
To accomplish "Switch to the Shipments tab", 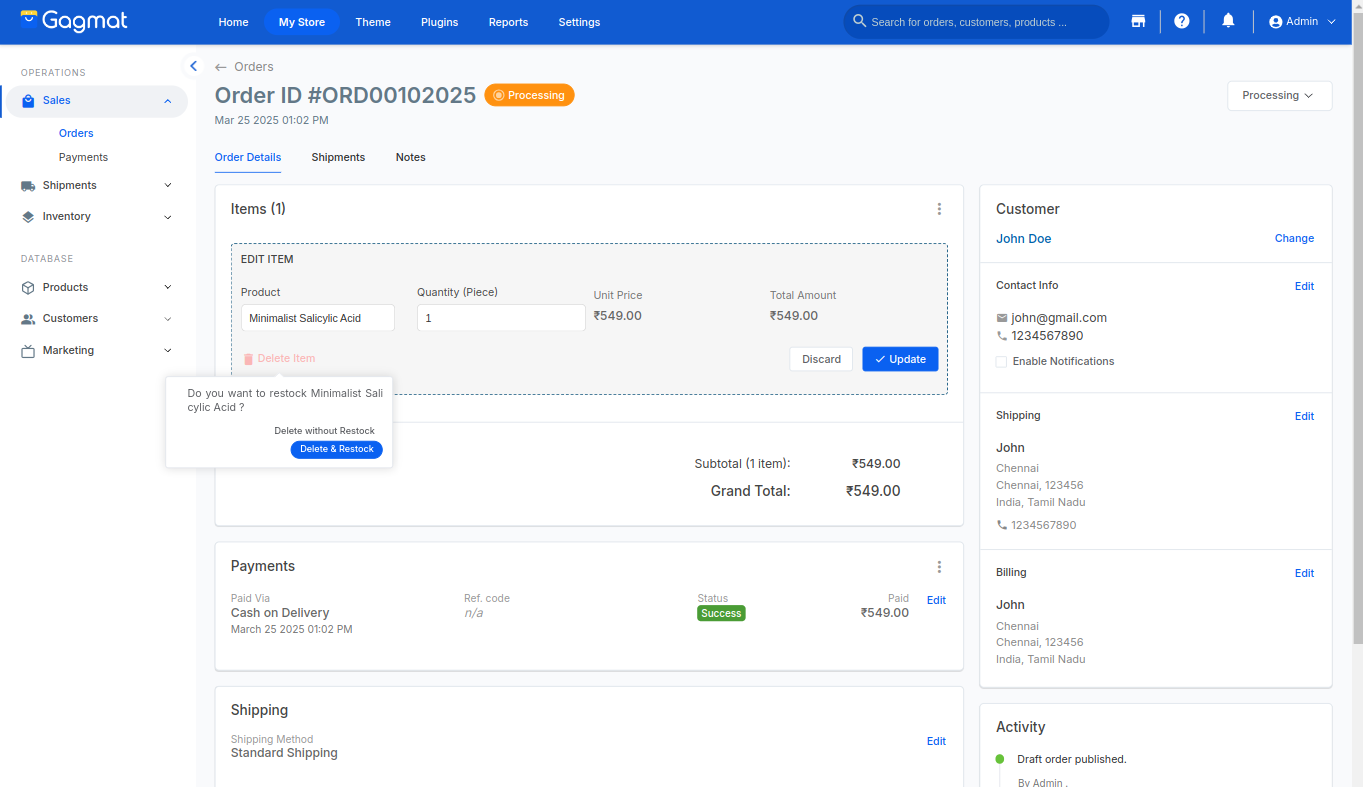I will click(x=338, y=158).
